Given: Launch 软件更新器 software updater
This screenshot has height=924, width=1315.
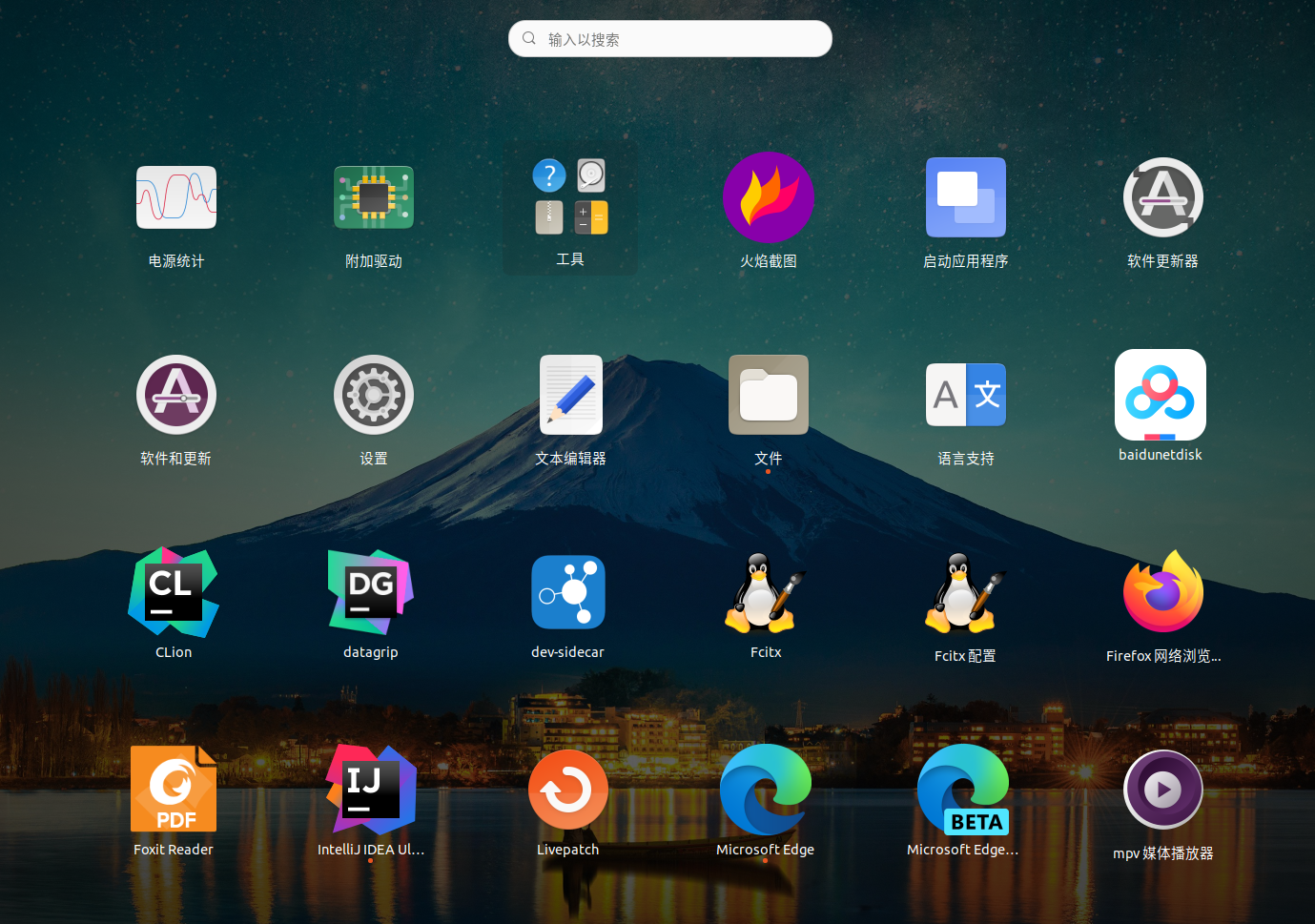Looking at the screenshot, I should (x=1162, y=197).
